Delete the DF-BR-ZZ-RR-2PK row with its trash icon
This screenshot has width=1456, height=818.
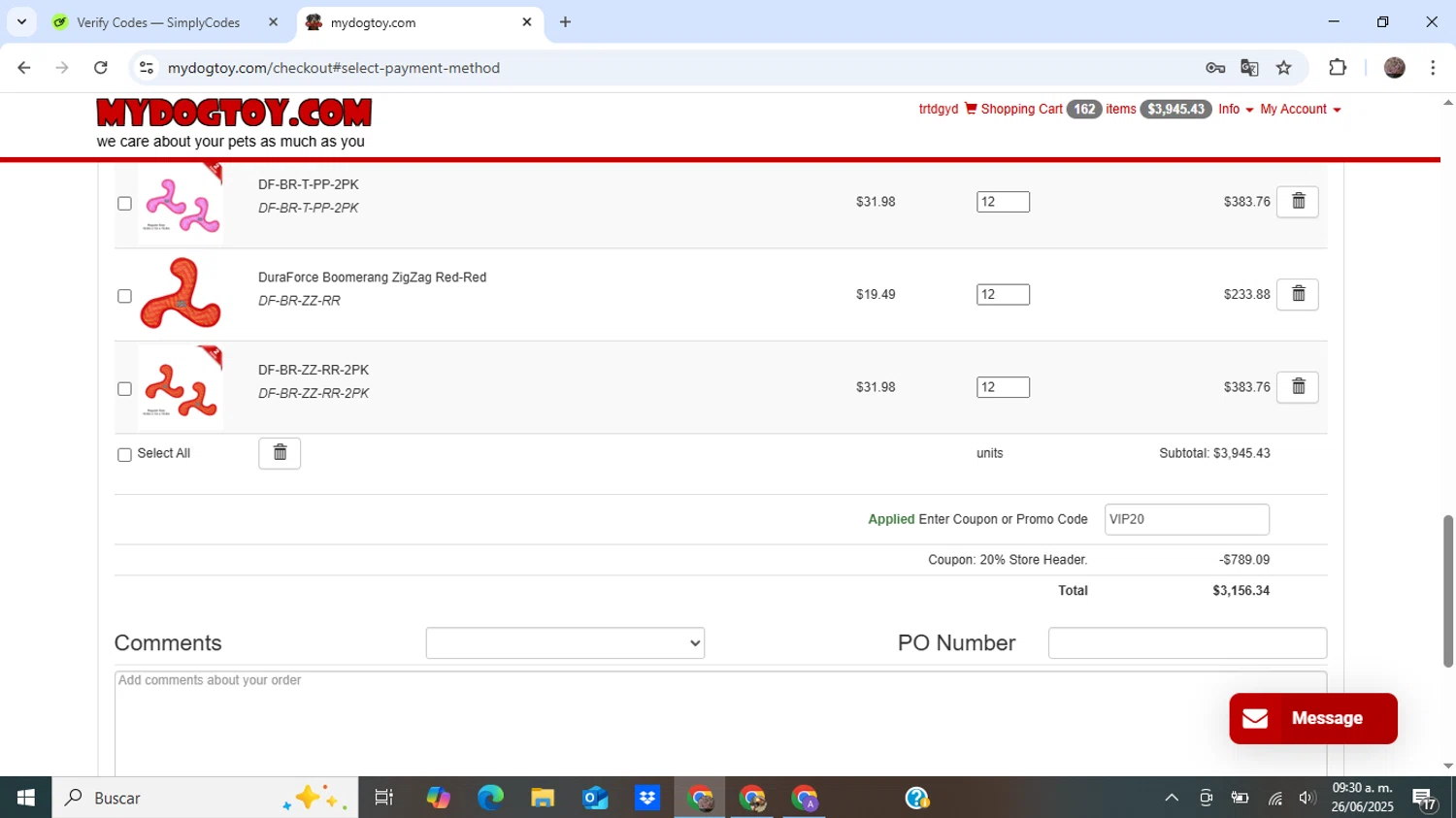[x=1297, y=387]
